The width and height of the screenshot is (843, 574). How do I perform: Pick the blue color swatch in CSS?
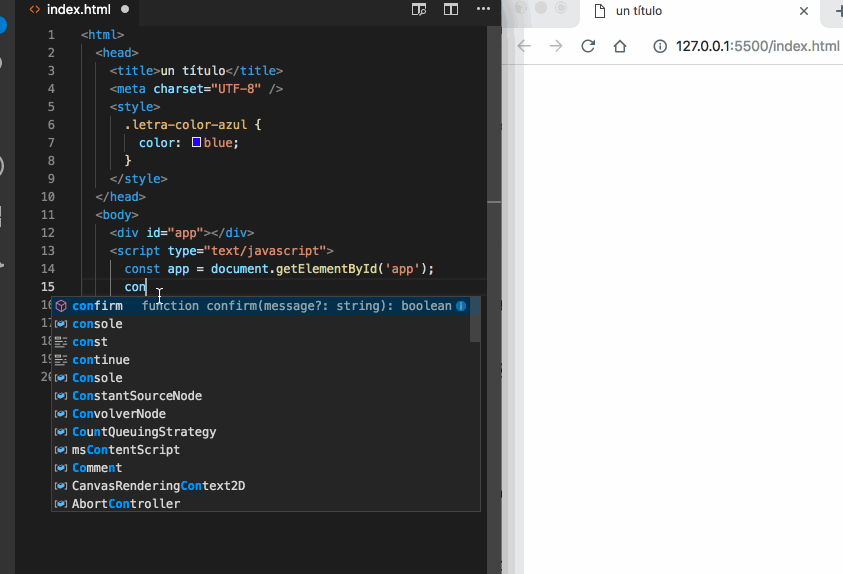(x=196, y=142)
